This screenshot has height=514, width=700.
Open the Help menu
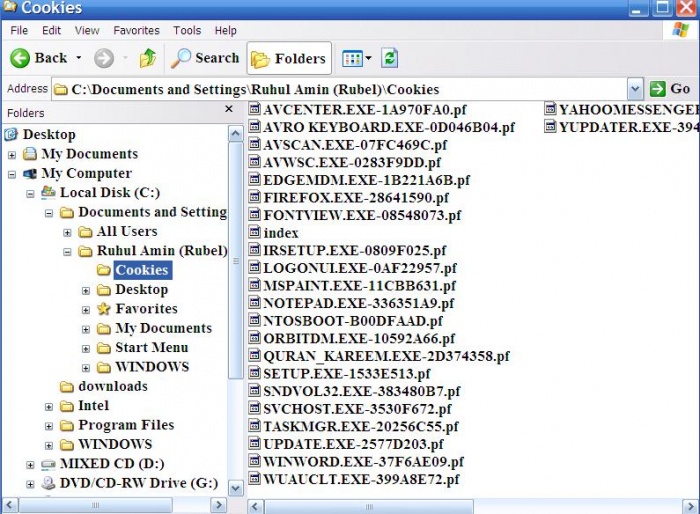tap(225, 30)
